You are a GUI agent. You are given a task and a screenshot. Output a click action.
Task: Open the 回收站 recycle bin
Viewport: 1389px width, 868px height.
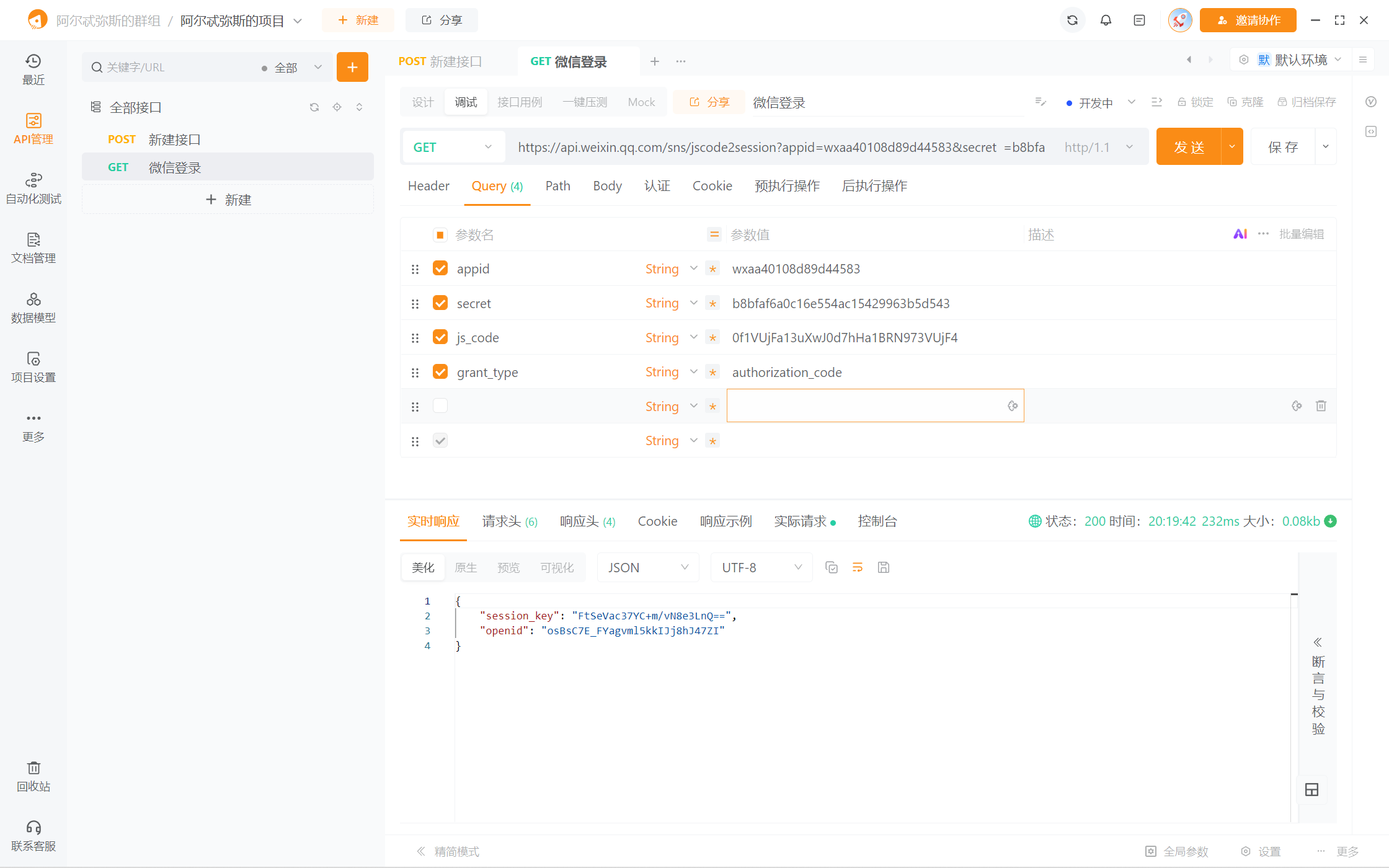pyautogui.click(x=33, y=776)
